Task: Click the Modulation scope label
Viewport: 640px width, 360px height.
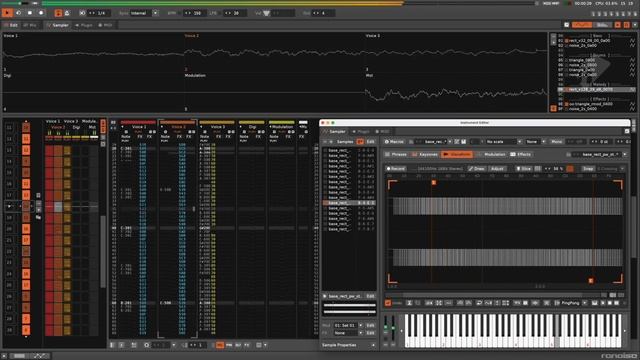Action: point(195,76)
